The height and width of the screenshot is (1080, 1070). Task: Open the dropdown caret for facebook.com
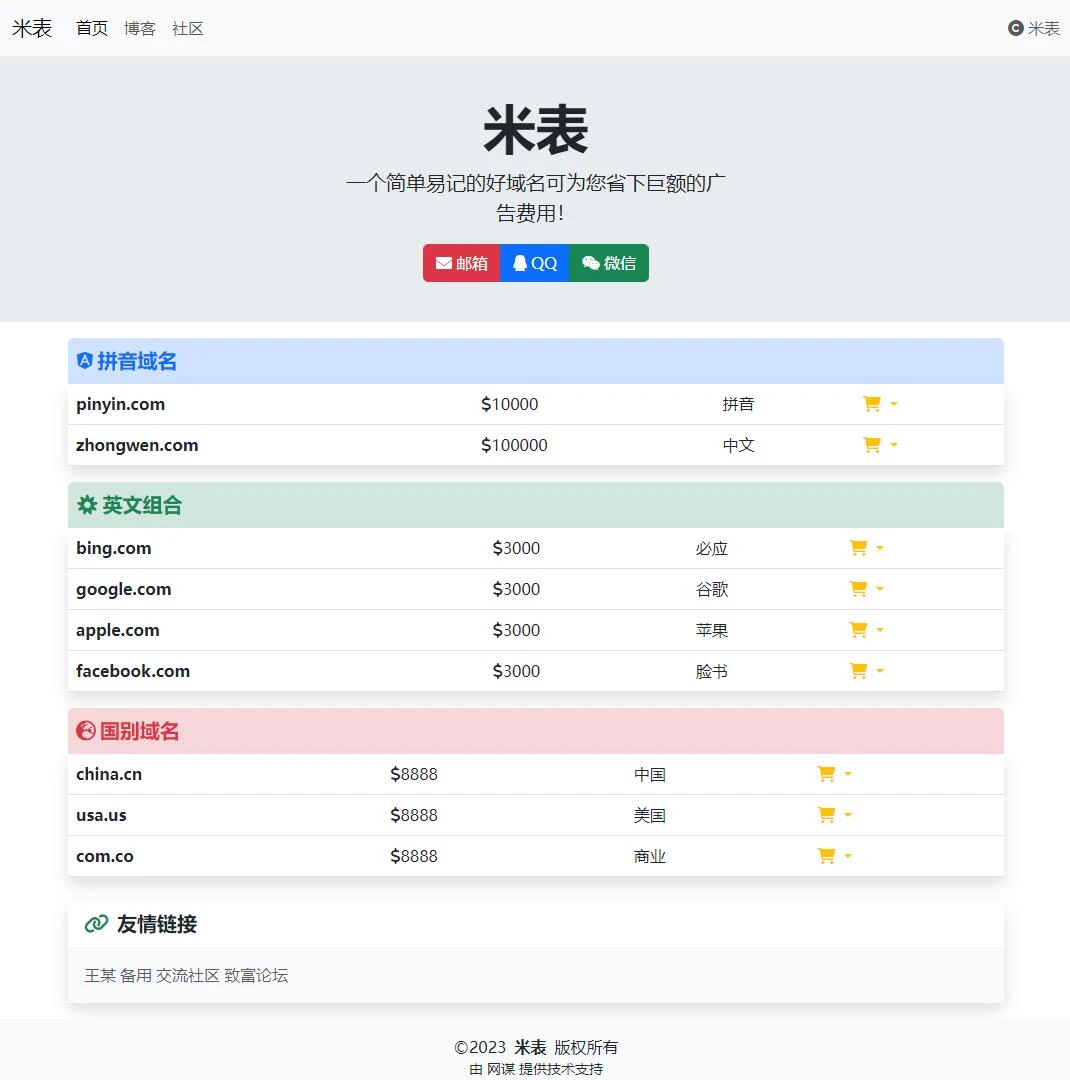(x=880, y=671)
